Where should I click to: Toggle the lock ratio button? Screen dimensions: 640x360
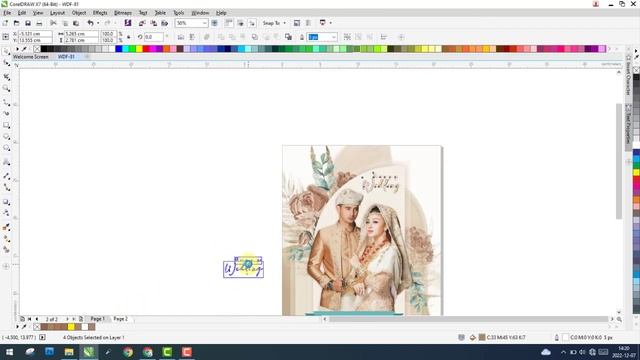coord(129,37)
